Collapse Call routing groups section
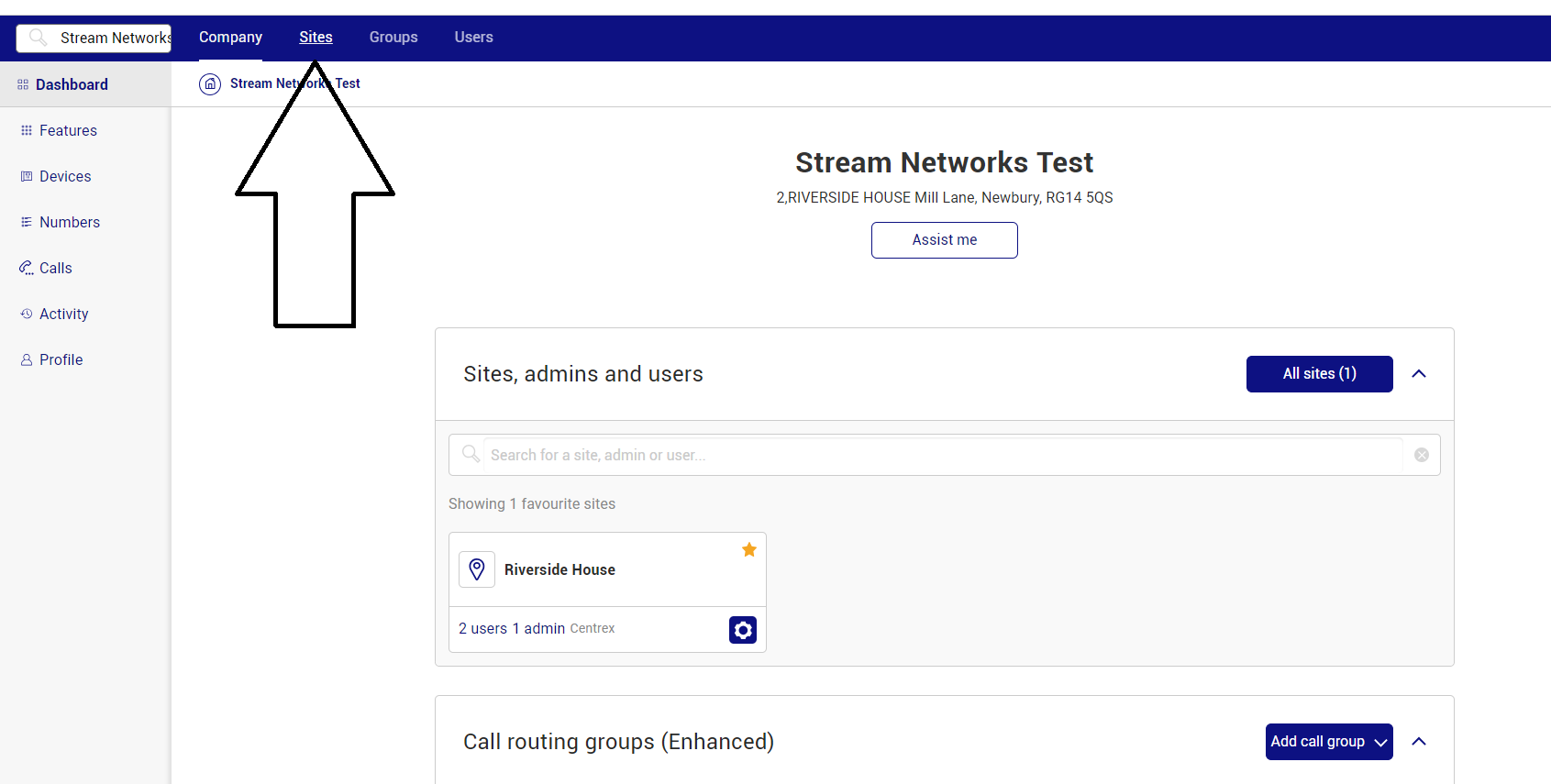The height and width of the screenshot is (784, 1551). 1419,742
